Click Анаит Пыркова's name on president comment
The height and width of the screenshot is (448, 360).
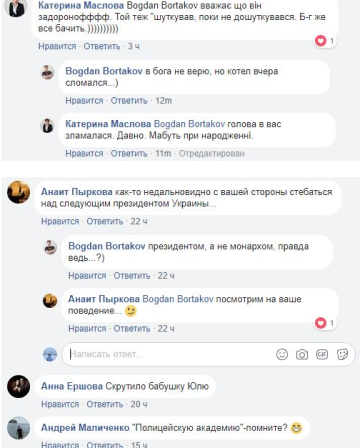(77, 192)
